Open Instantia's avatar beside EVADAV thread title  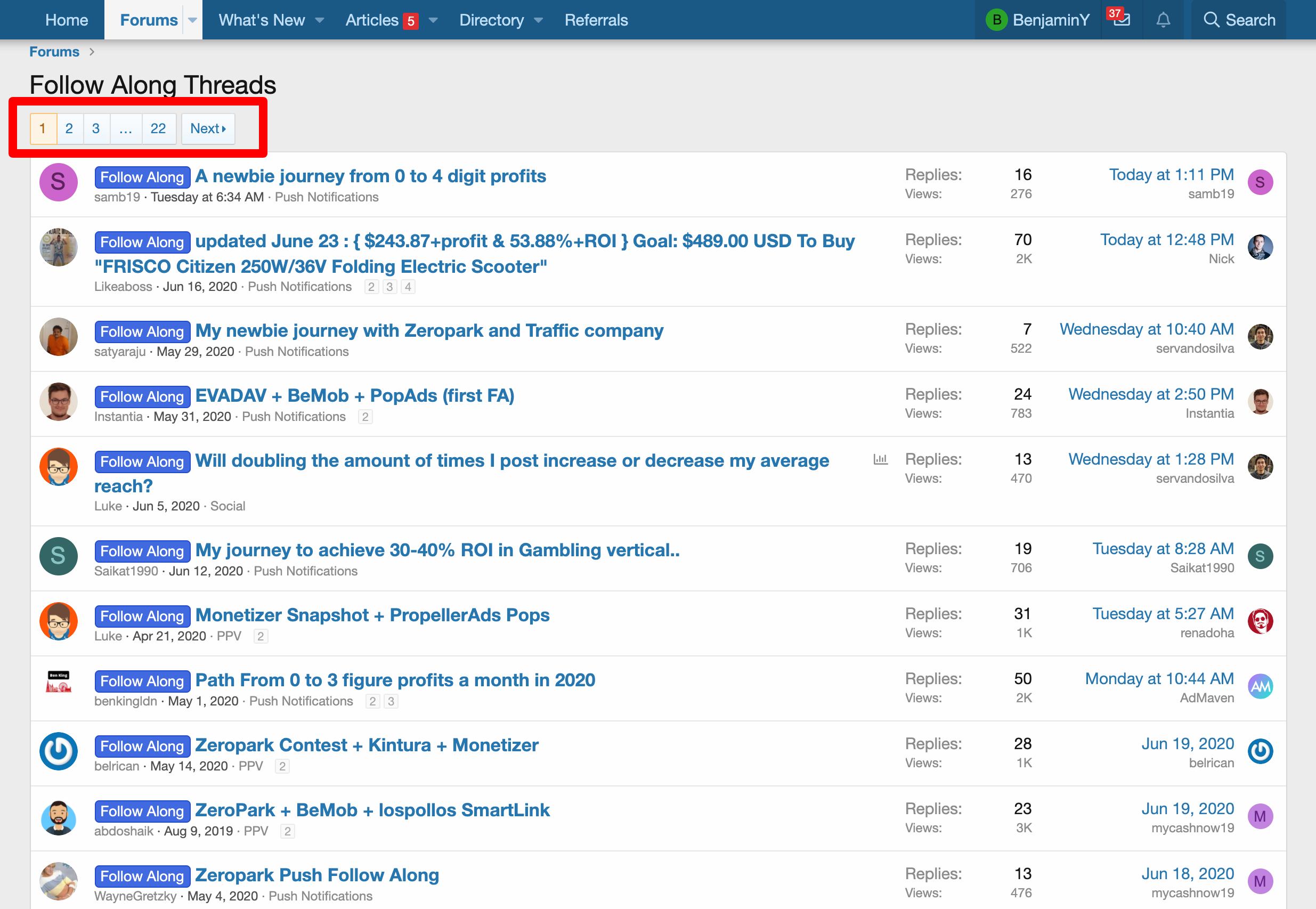point(58,402)
